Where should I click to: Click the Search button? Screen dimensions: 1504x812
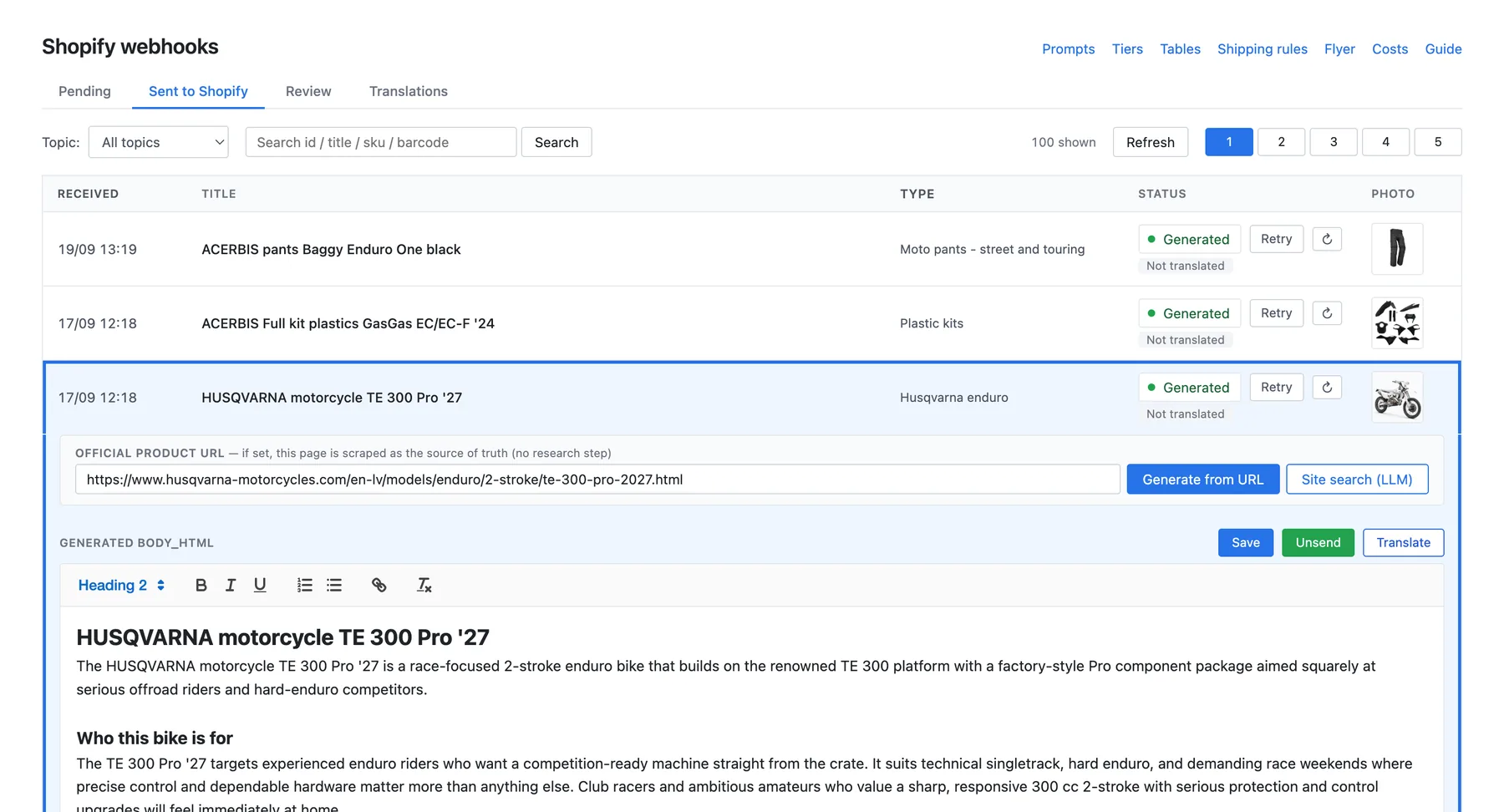click(x=556, y=142)
